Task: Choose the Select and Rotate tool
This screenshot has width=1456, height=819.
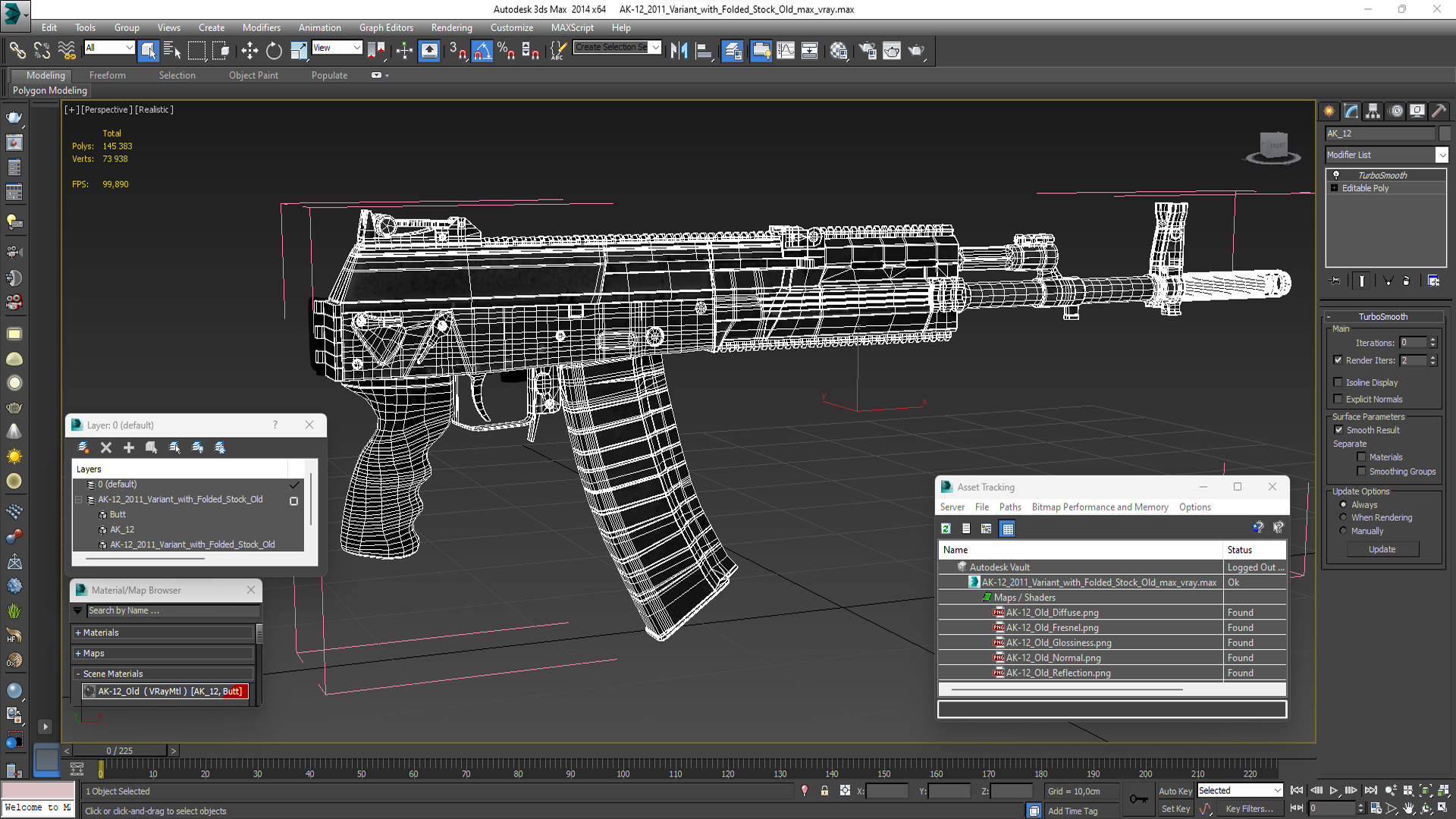Action: coord(274,51)
